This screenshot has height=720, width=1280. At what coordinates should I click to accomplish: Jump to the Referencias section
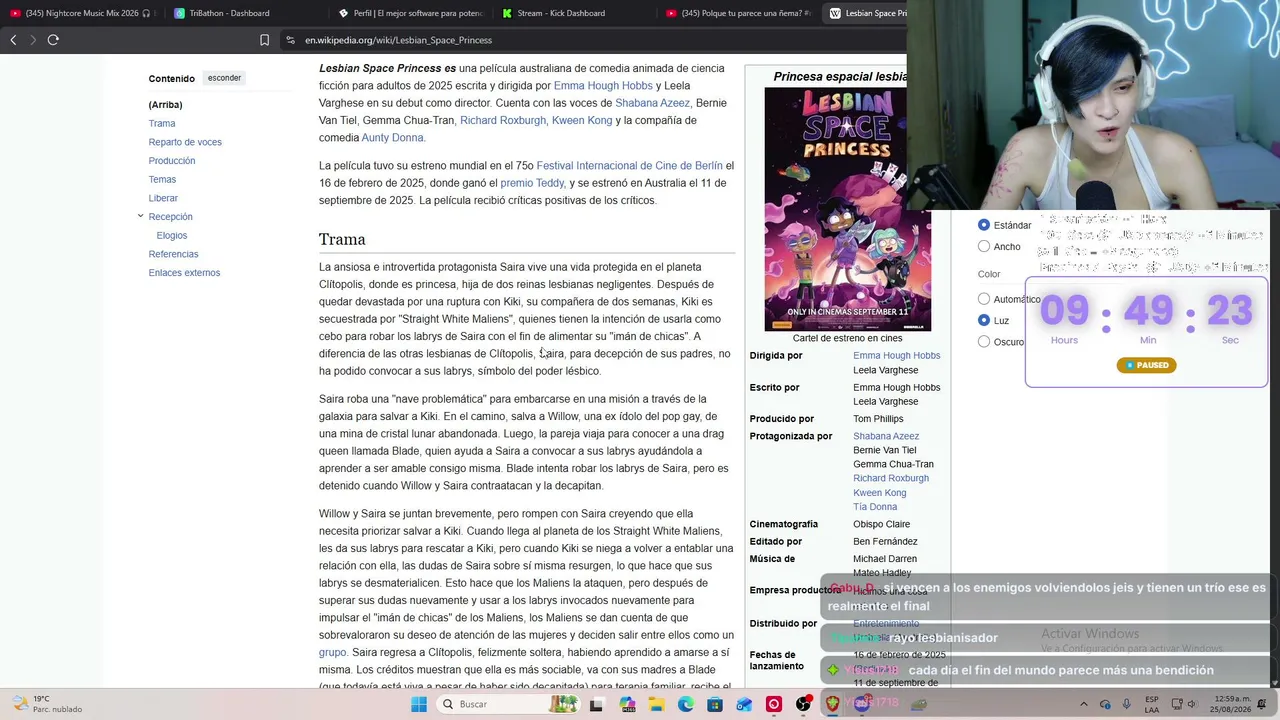tap(173, 254)
